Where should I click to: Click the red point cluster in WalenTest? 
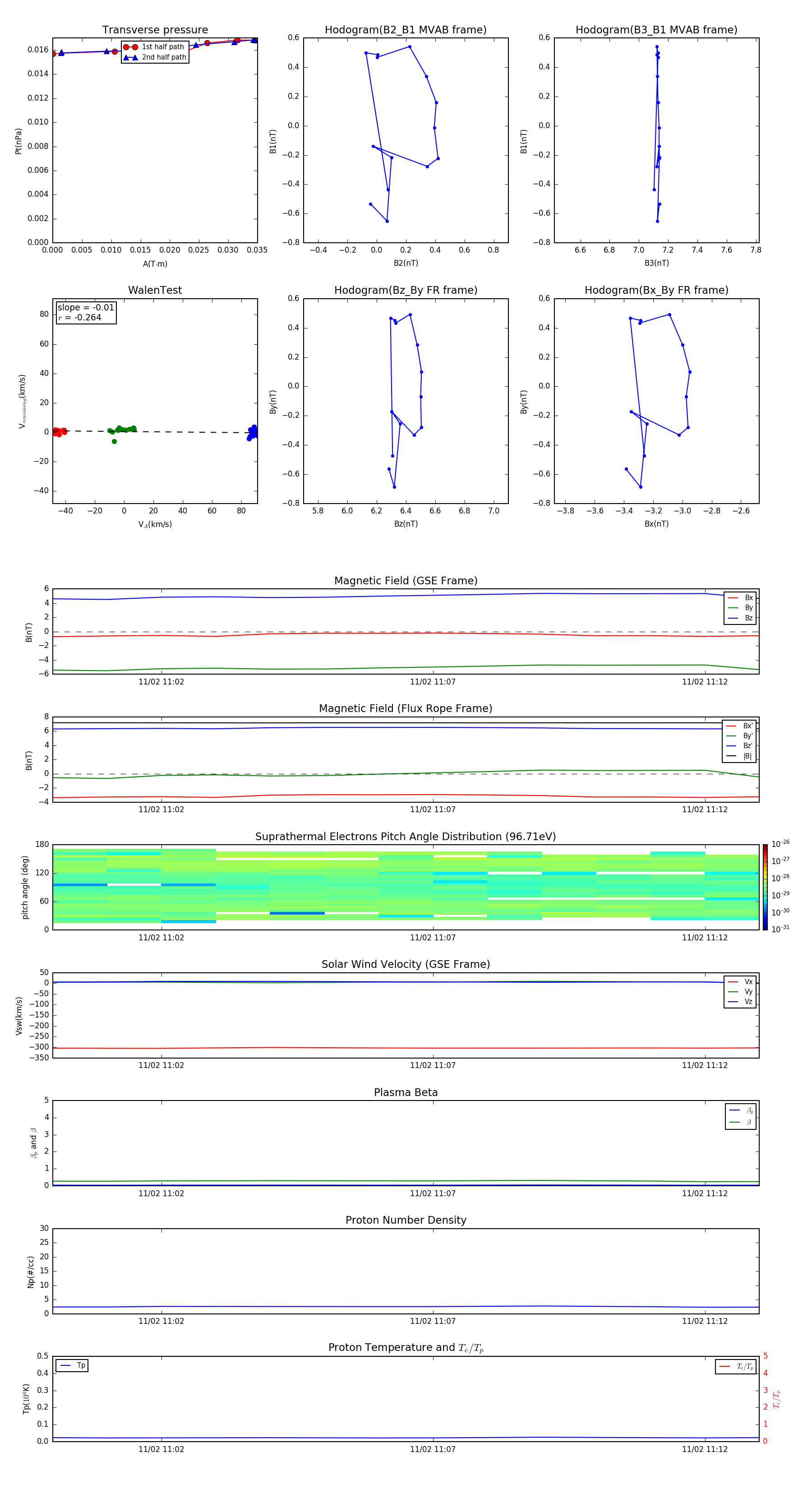[x=60, y=431]
